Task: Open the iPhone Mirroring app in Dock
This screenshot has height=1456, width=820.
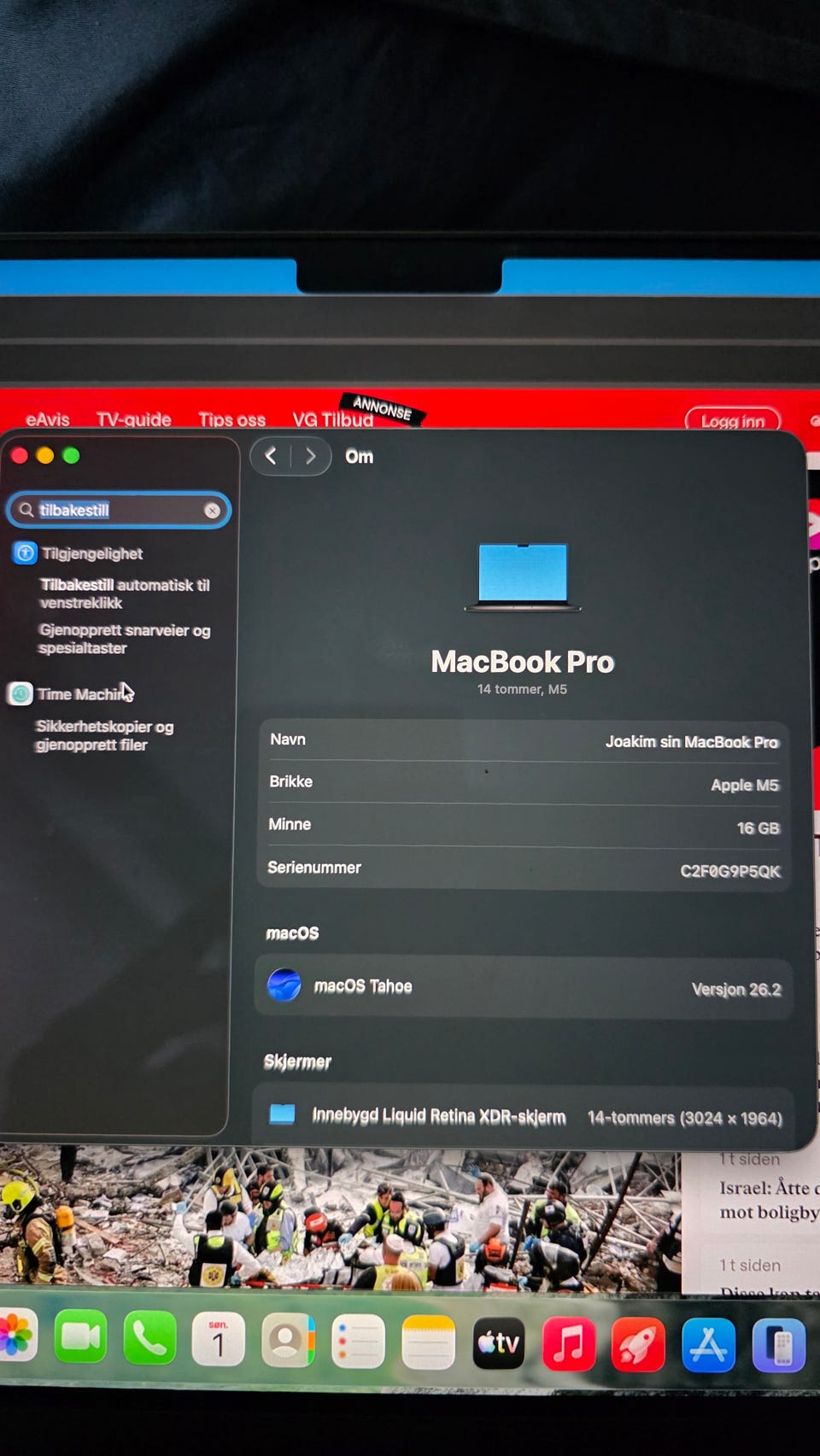Action: (x=778, y=1346)
